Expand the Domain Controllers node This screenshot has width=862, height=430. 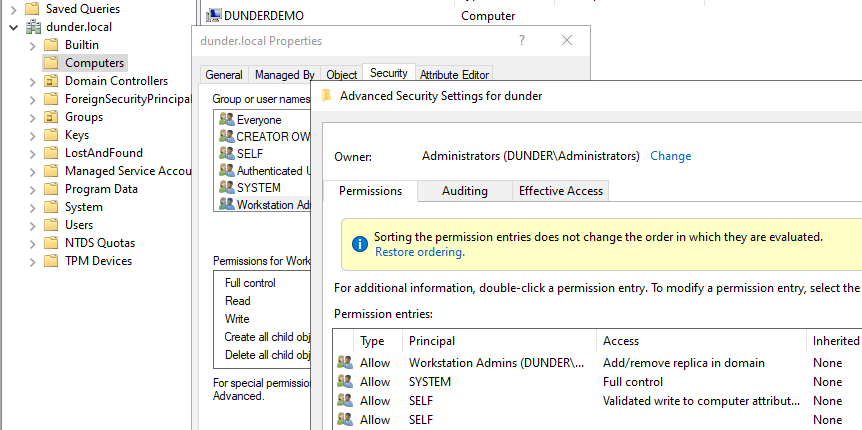click(x=33, y=81)
